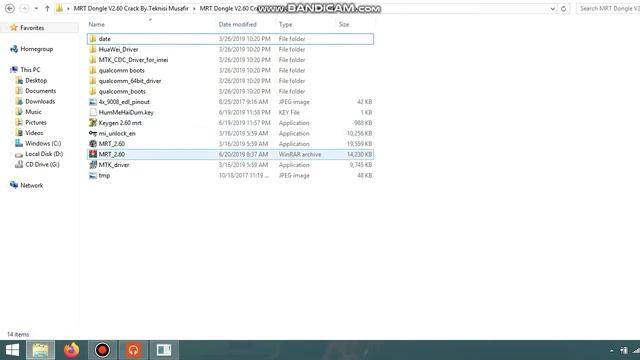Click the 'Keygen 2.60 mrt' file name
The width and height of the screenshot is (640, 360).
[120, 123]
